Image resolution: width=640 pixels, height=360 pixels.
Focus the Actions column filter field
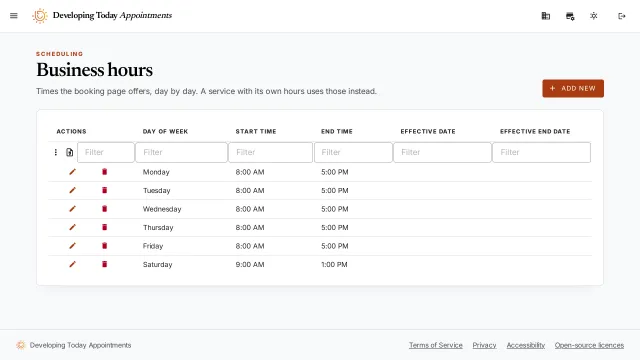pyautogui.click(x=106, y=152)
